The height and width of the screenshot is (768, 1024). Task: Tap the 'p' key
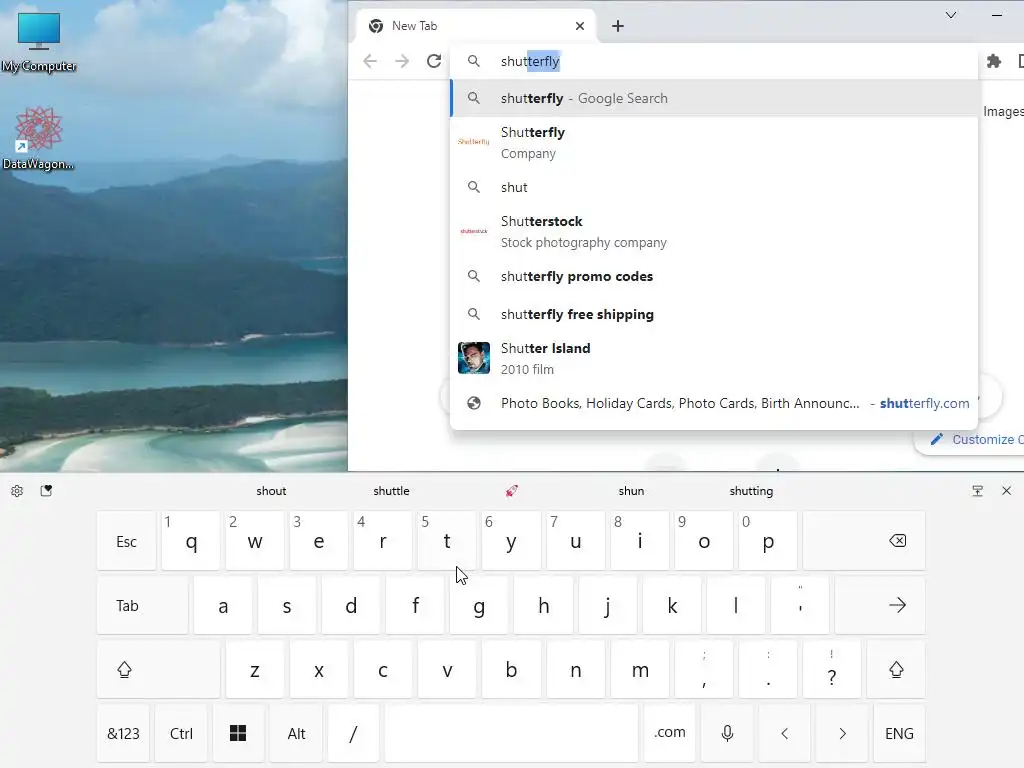click(x=768, y=541)
